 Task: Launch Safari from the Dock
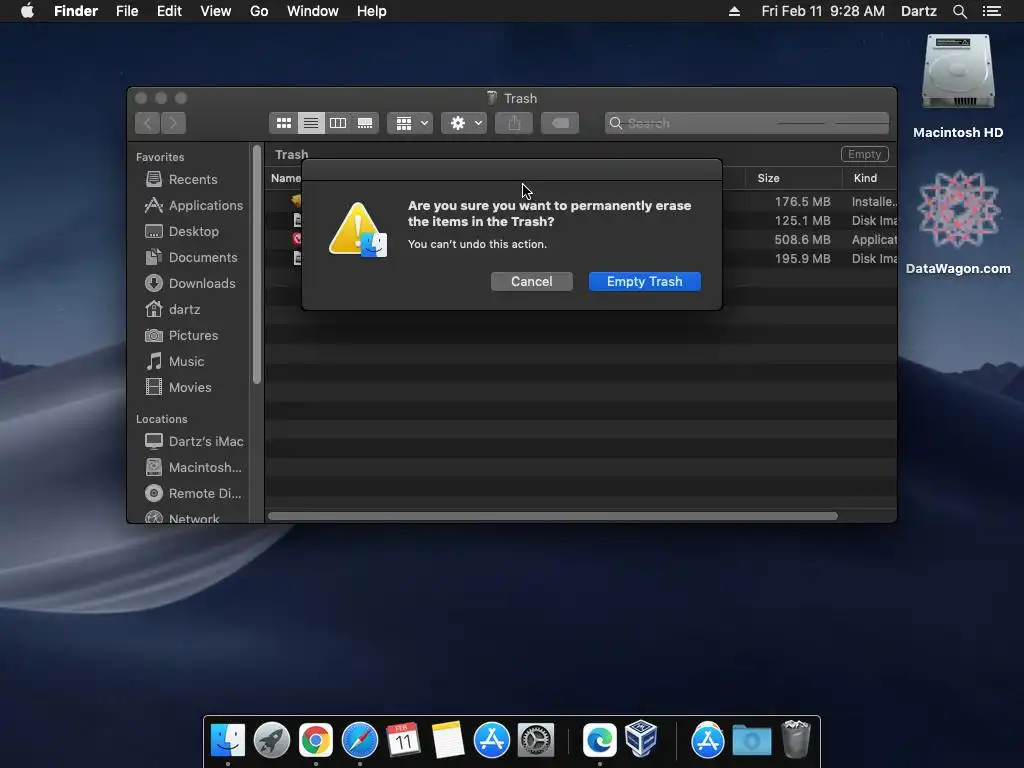point(360,740)
